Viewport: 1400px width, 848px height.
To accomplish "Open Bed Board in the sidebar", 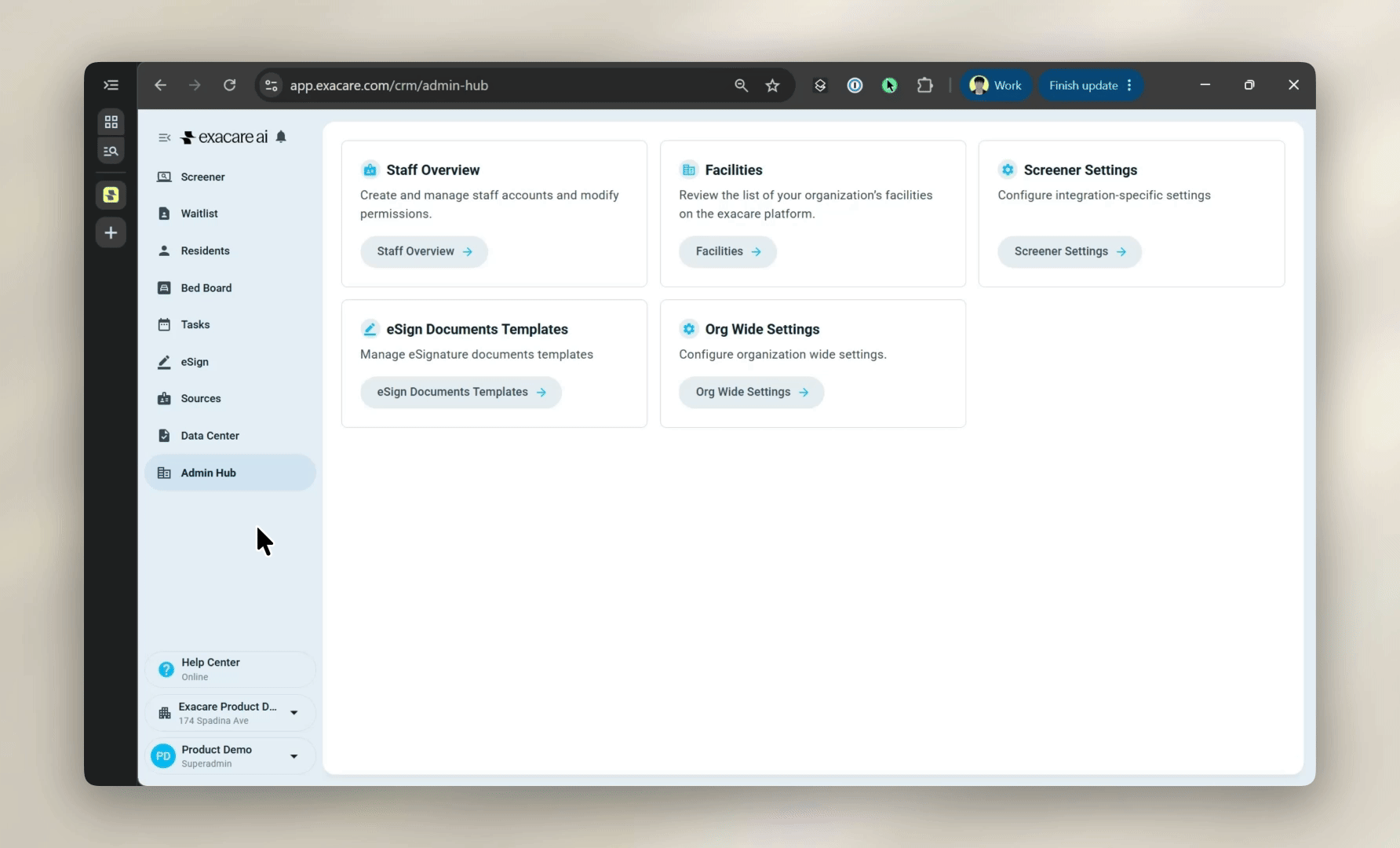I will [230, 288].
